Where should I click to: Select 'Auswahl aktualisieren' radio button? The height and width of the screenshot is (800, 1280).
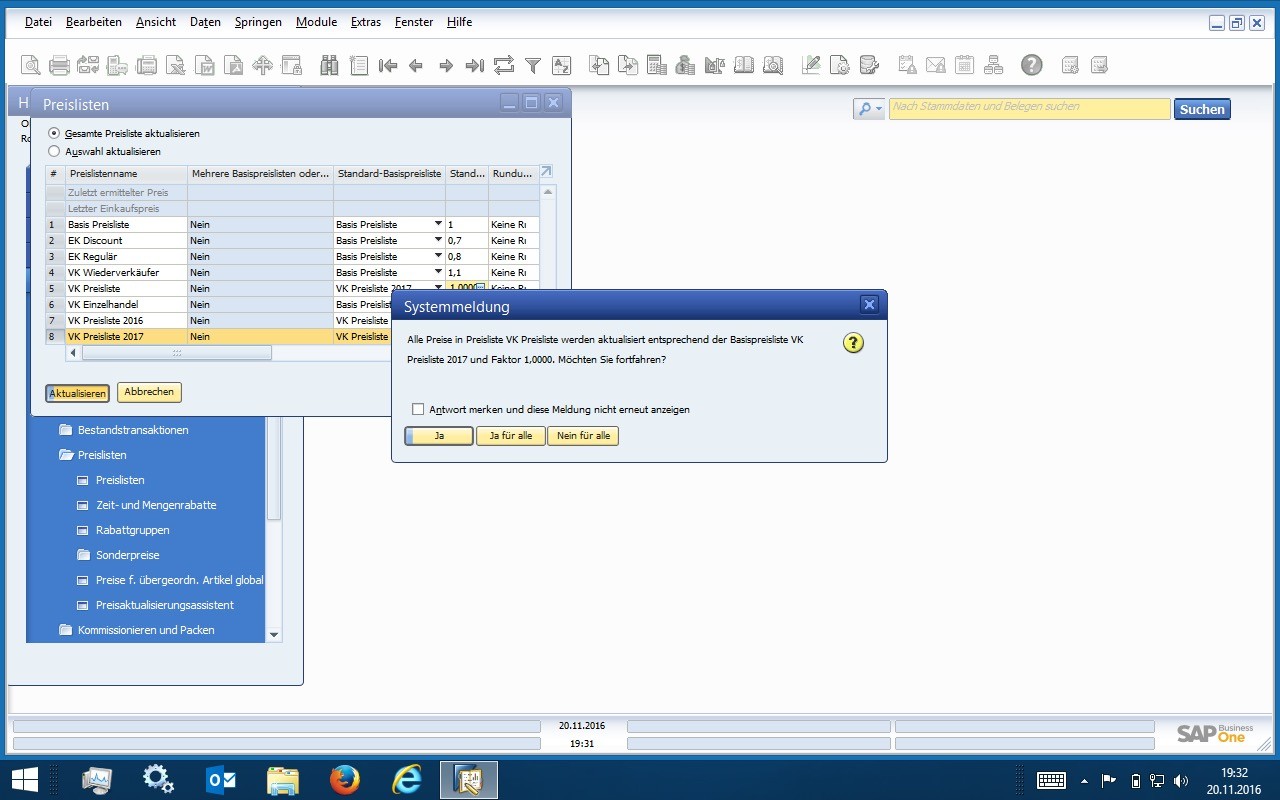pos(55,151)
